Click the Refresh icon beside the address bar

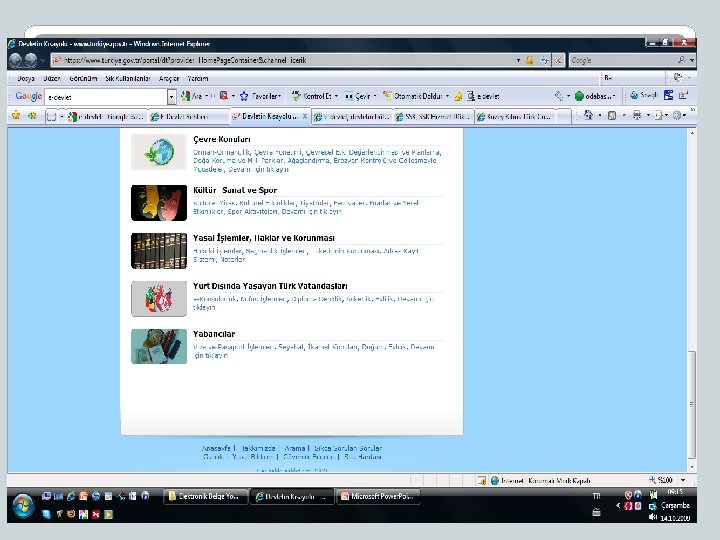[545, 60]
